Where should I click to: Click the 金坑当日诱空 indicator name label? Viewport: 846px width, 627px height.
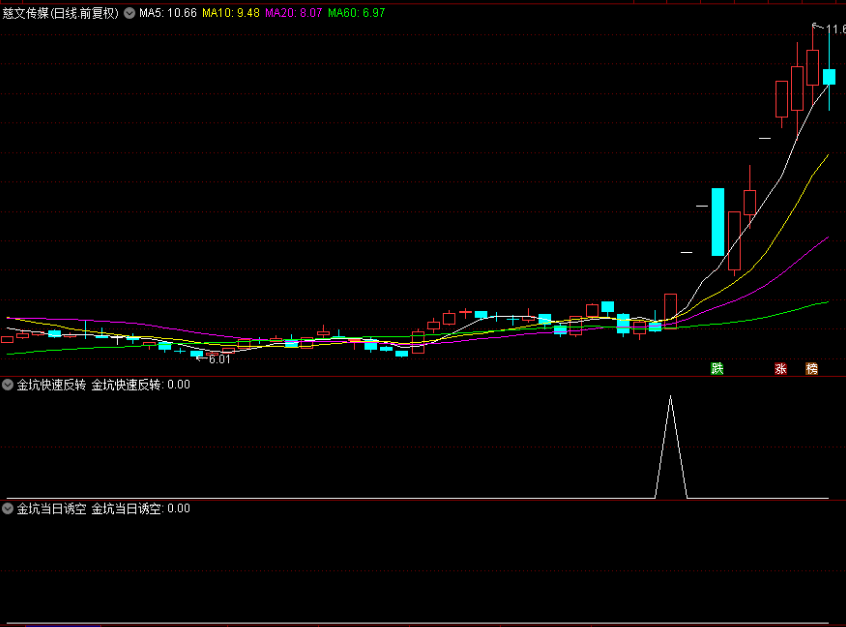[x=51, y=508]
